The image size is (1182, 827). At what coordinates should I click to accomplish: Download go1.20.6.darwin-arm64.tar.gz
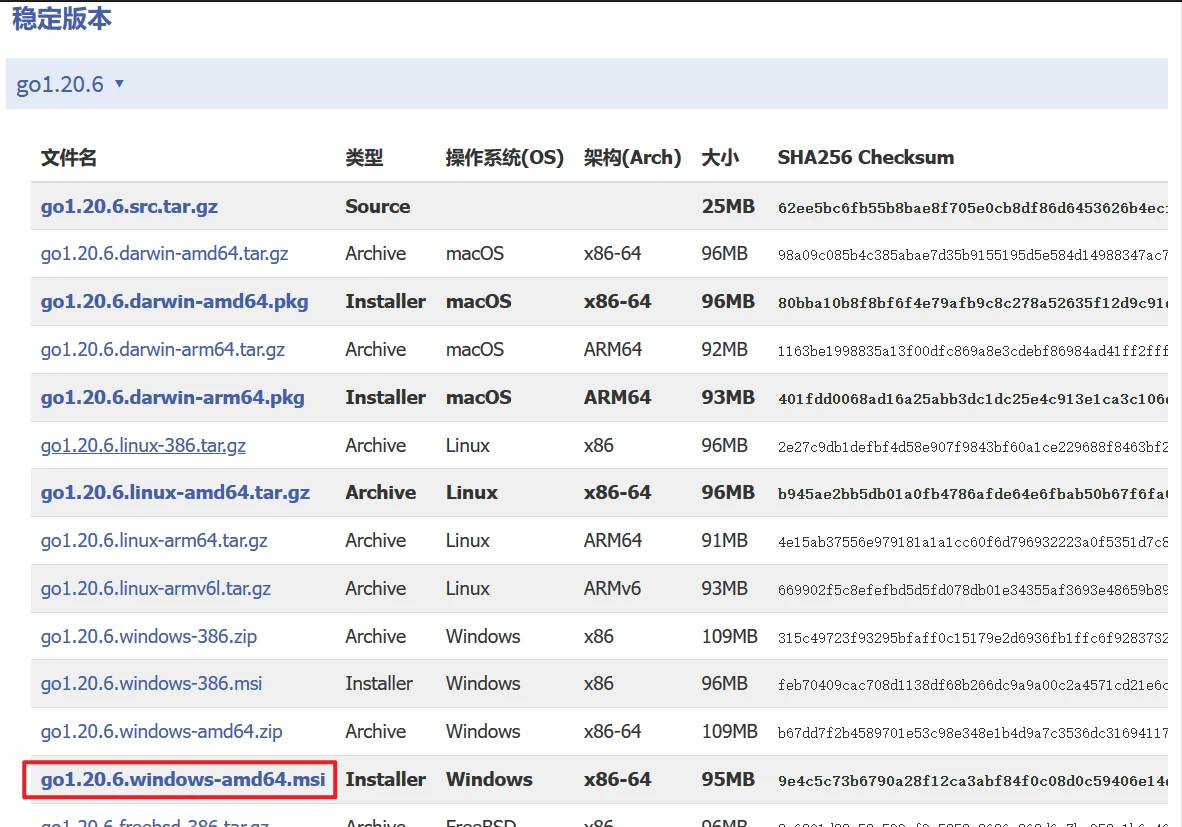point(163,350)
